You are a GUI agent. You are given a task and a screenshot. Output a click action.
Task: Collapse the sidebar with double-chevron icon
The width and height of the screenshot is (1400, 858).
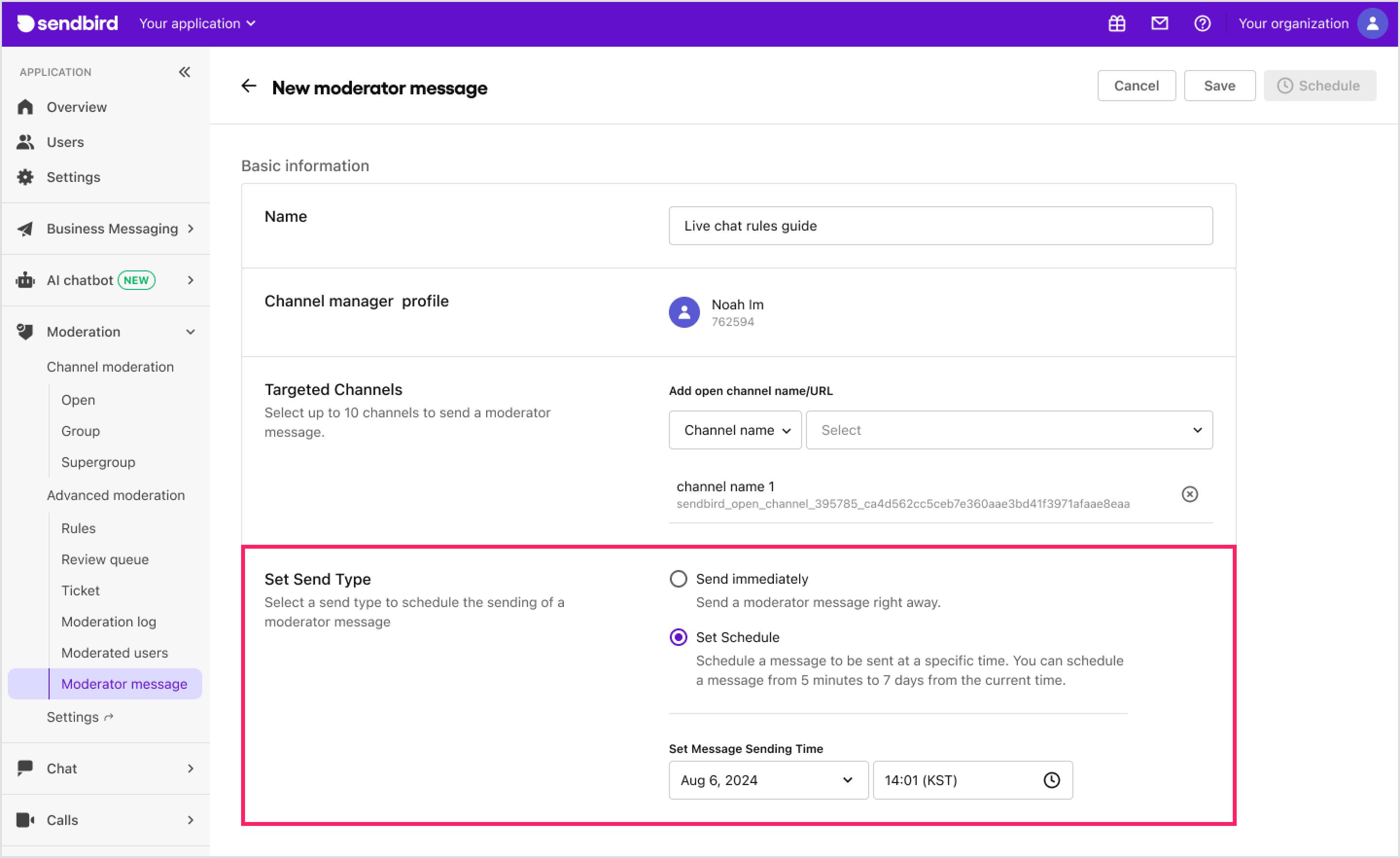(184, 72)
